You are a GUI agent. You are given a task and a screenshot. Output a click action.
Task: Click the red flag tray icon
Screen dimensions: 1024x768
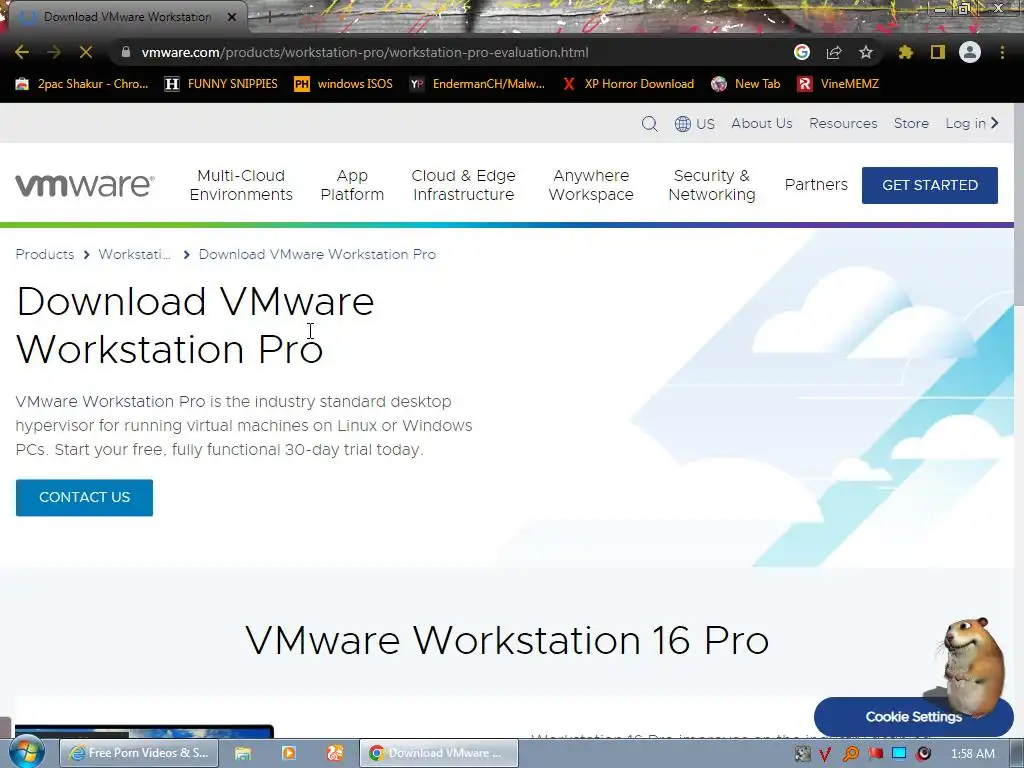(876, 754)
